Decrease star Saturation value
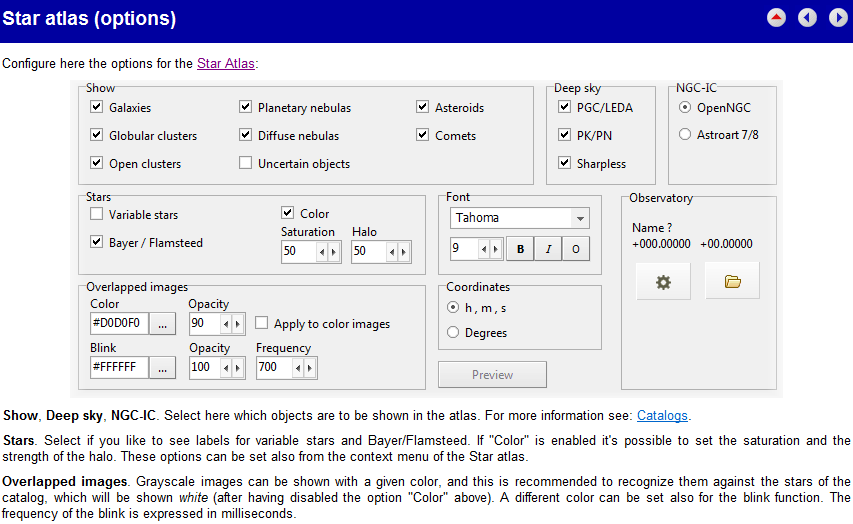 point(322,252)
